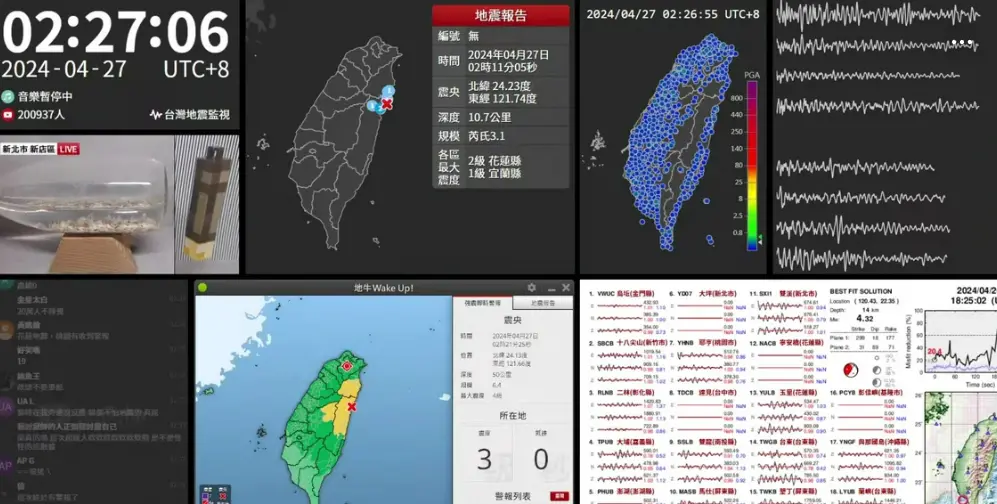Click 警報列表 heading
Image resolution: width=997 pixels, height=504 pixels.
coord(512,496)
